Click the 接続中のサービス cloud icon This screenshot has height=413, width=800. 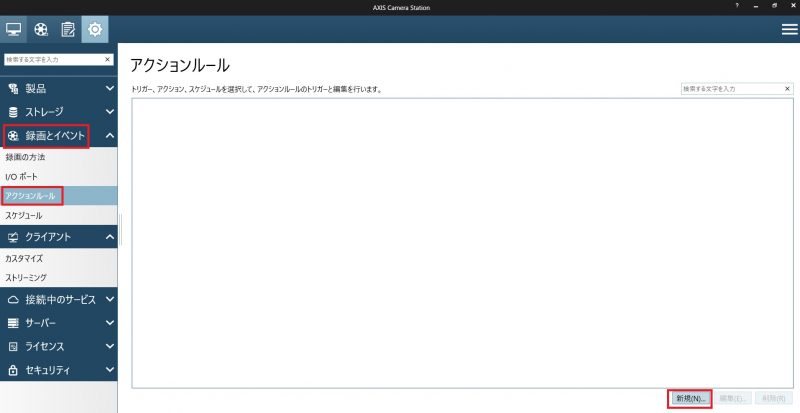[x=13, y=300]
